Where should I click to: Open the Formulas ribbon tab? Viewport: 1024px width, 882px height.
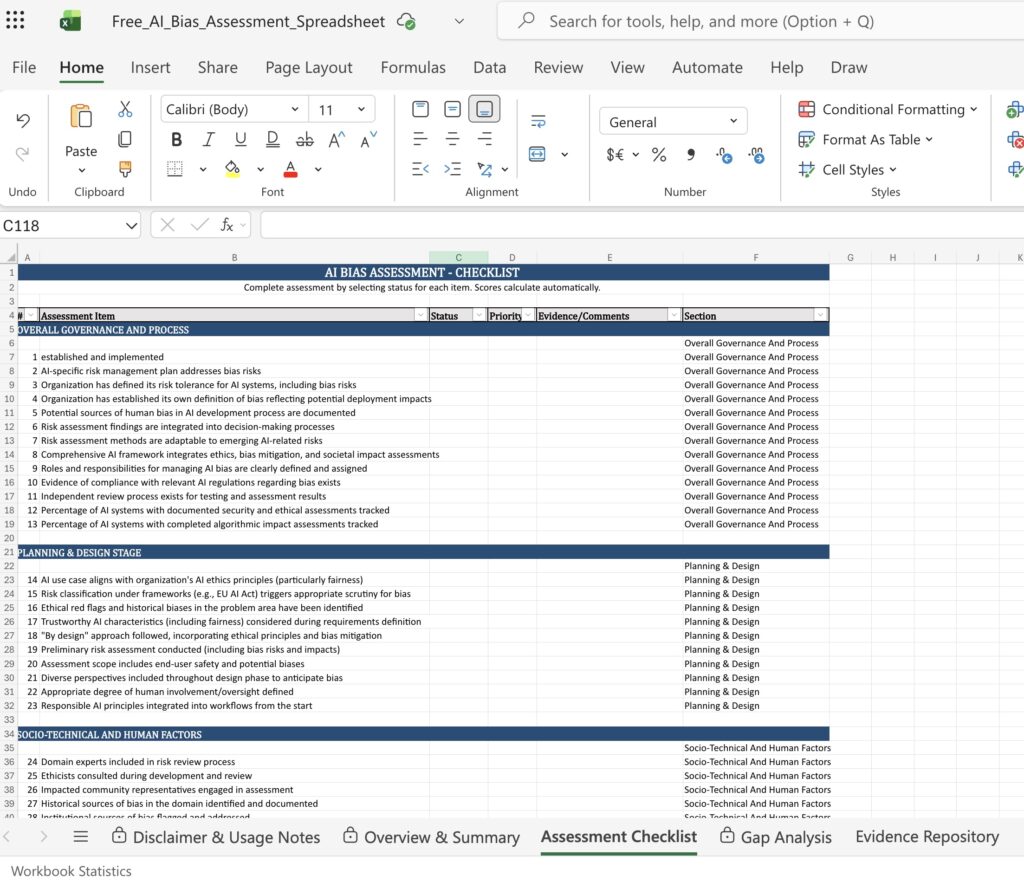pos(413,67)
